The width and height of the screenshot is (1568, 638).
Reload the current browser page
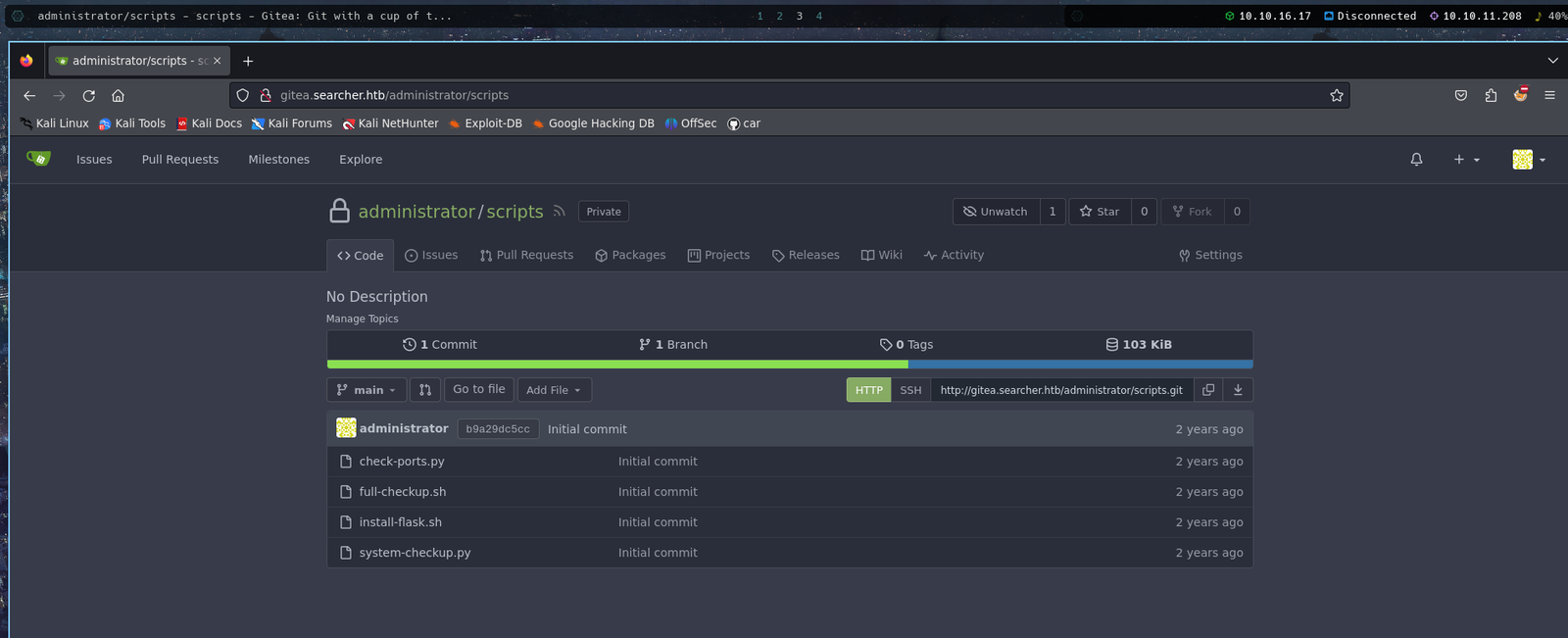click(89, 95)
